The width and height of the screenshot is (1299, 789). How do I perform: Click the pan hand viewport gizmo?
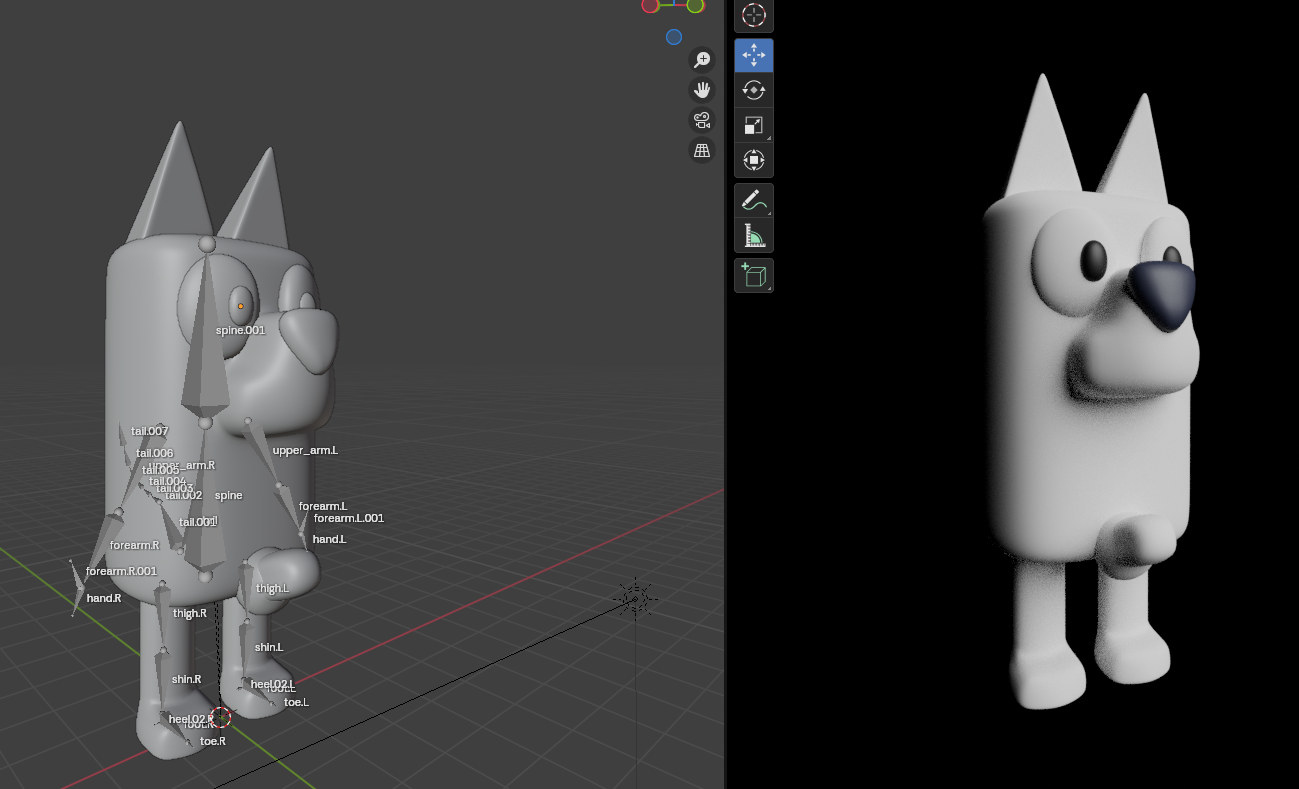pos(702,90)
